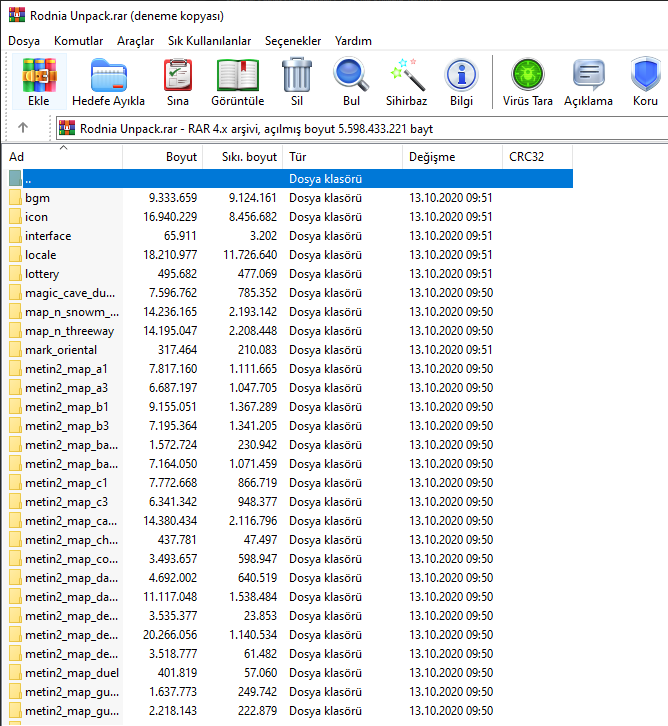Go up one level arrow

coord(23,127)
